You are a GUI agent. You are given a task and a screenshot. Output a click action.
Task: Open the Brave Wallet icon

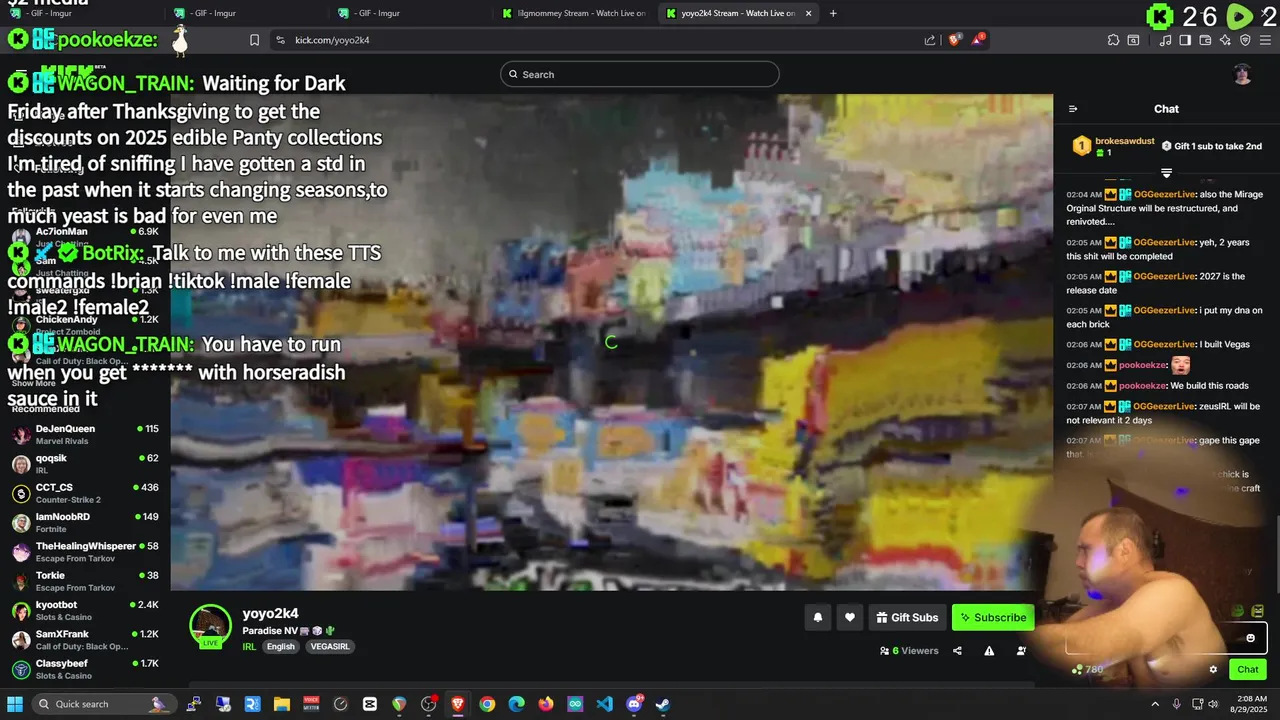1205,40
